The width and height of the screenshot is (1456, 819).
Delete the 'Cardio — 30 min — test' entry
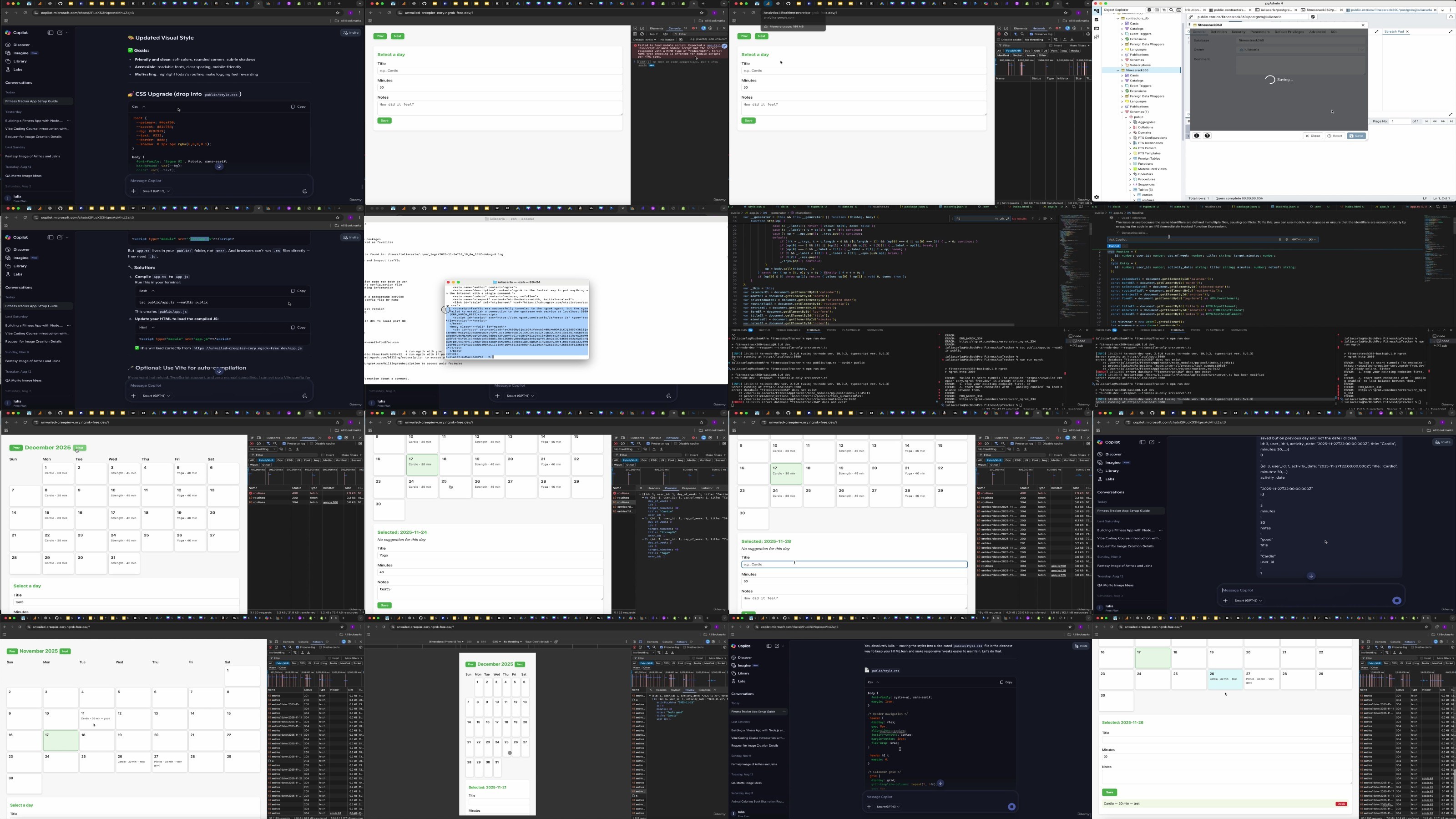point(1341,804)
